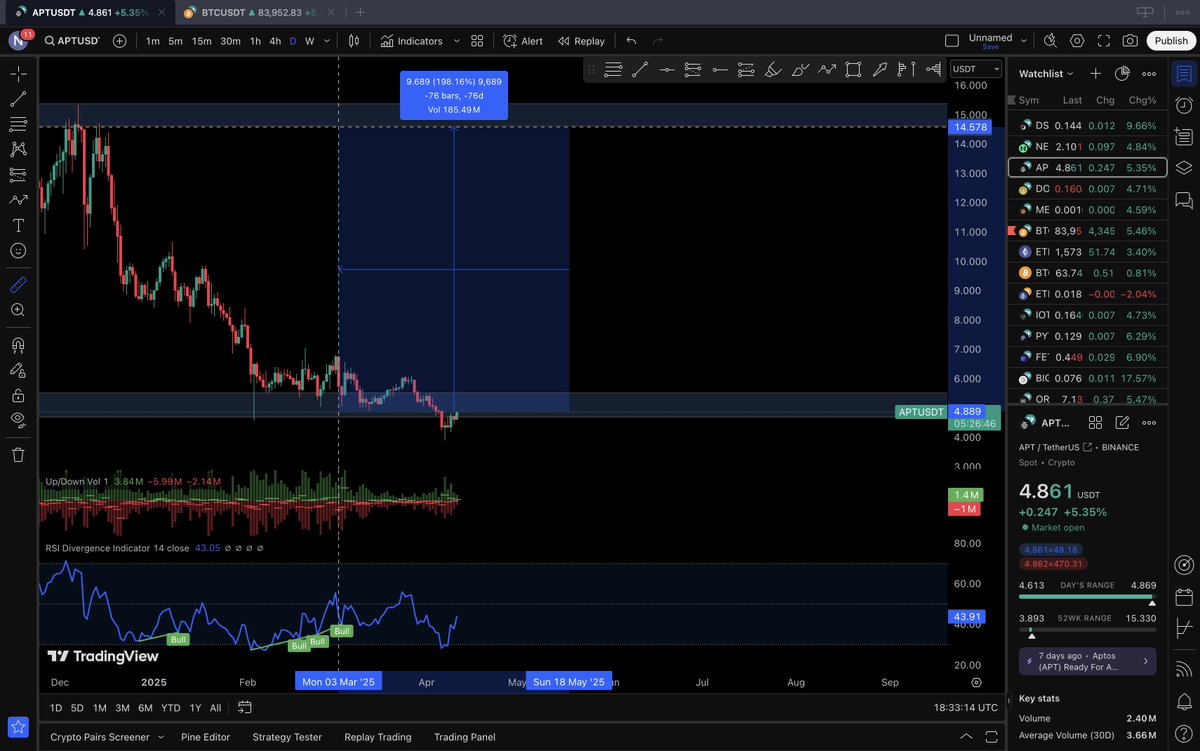This screenshot has width=1200, height=751.
Task: Toggle the Watchlist panel in right sidebar
Action: 1184,74
